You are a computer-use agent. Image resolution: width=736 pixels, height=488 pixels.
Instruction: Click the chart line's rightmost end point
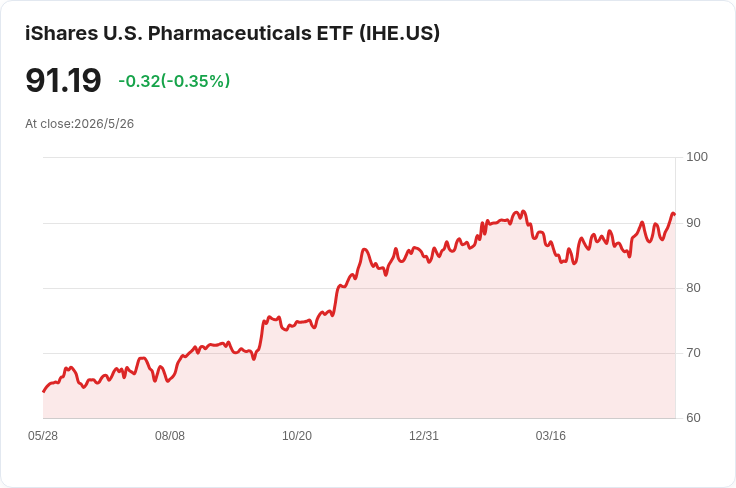675,215
